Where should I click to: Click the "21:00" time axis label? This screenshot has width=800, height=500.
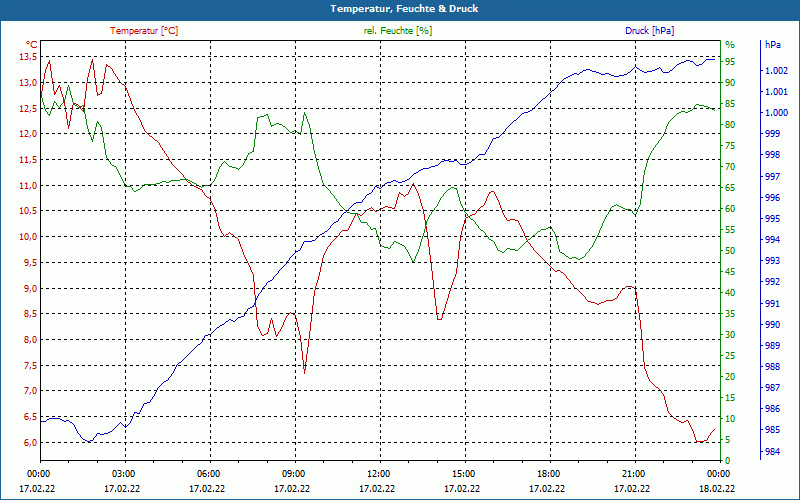632,473
